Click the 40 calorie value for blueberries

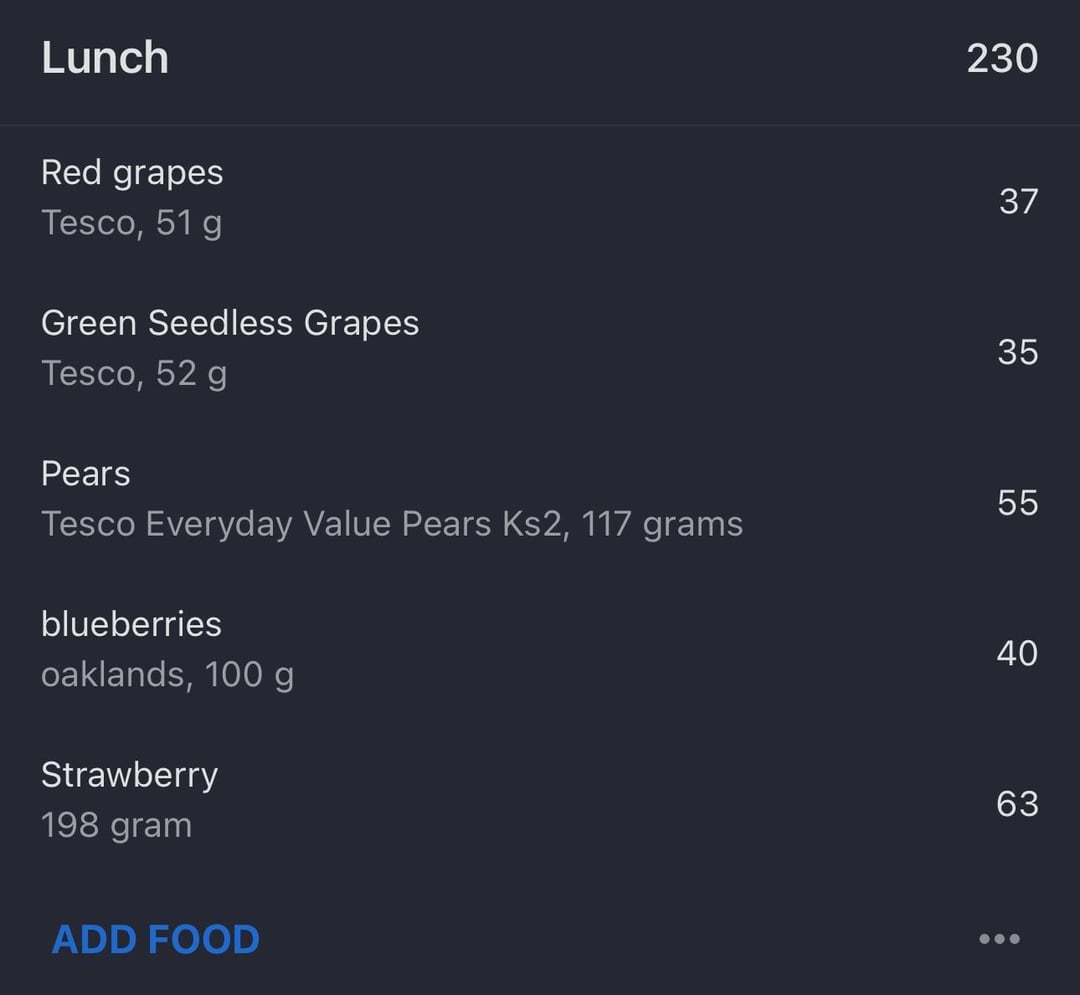[1017, 653]
